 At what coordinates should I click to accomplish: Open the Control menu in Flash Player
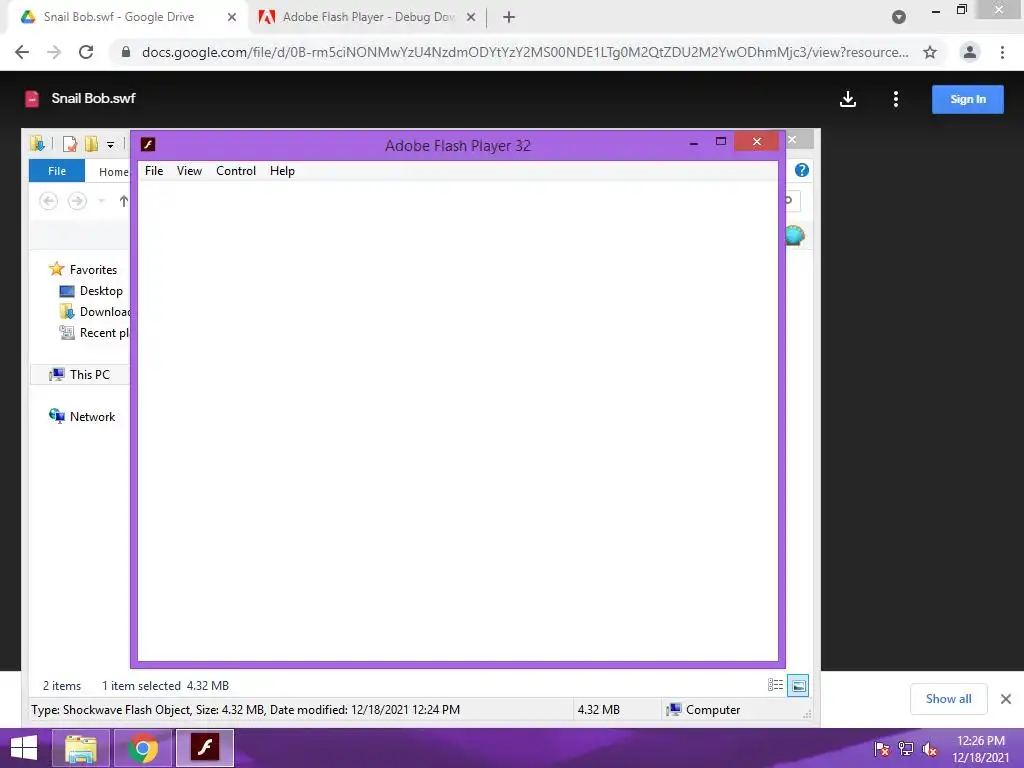[236, 171]
